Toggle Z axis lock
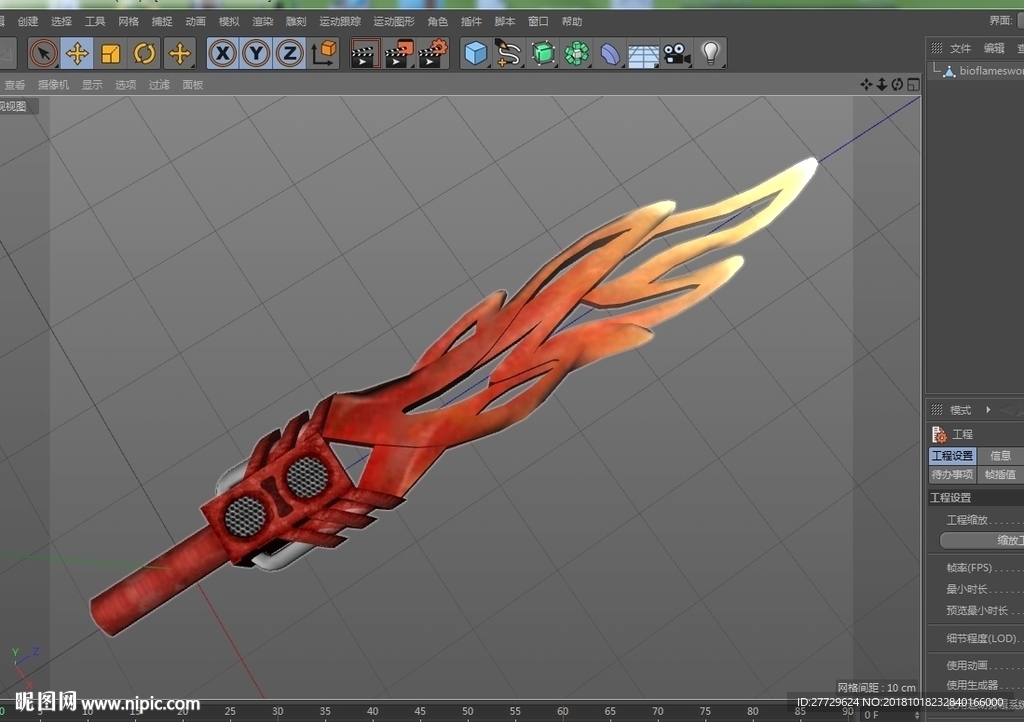 coord(289,54)
